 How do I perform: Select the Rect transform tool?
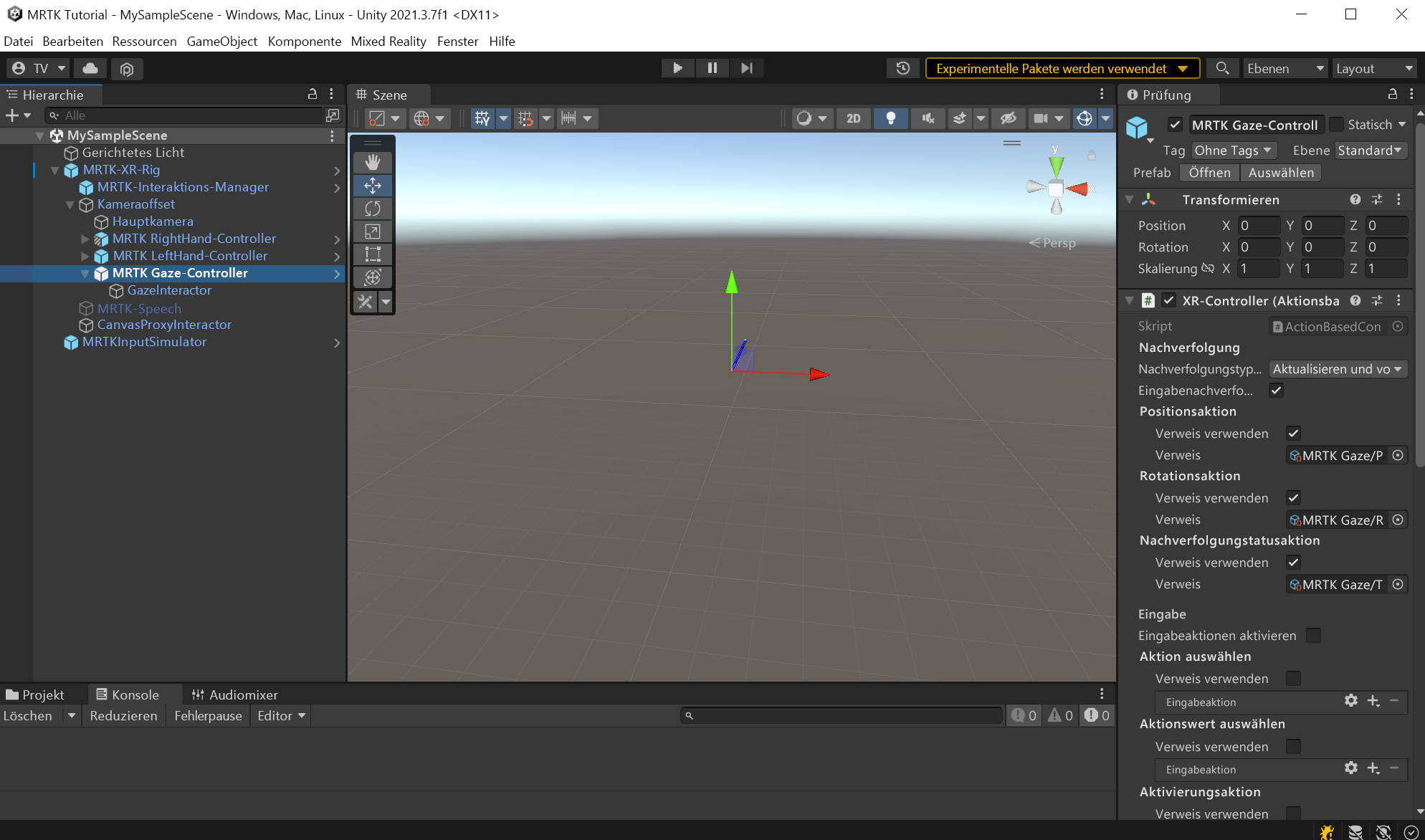click(x=372, y=254)
